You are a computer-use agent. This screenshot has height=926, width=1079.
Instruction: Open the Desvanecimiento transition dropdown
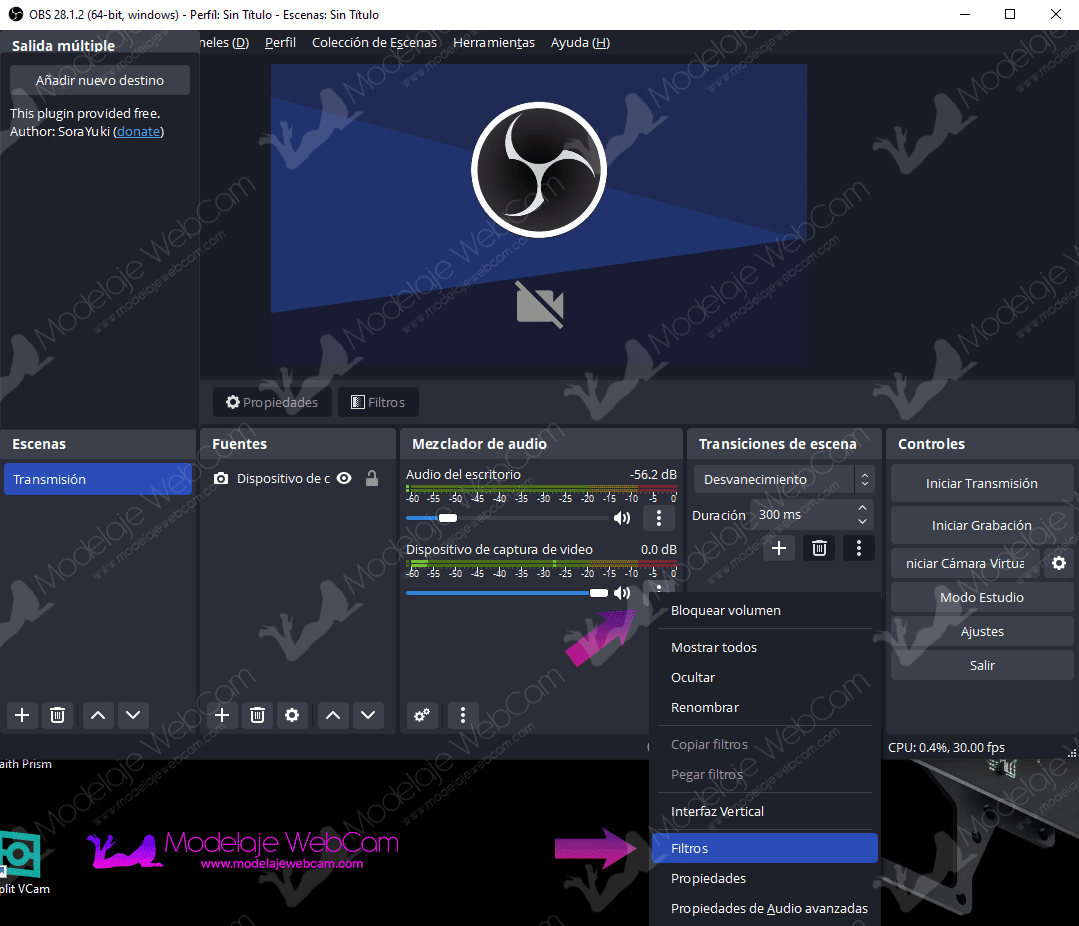click(x=784, y=480)
